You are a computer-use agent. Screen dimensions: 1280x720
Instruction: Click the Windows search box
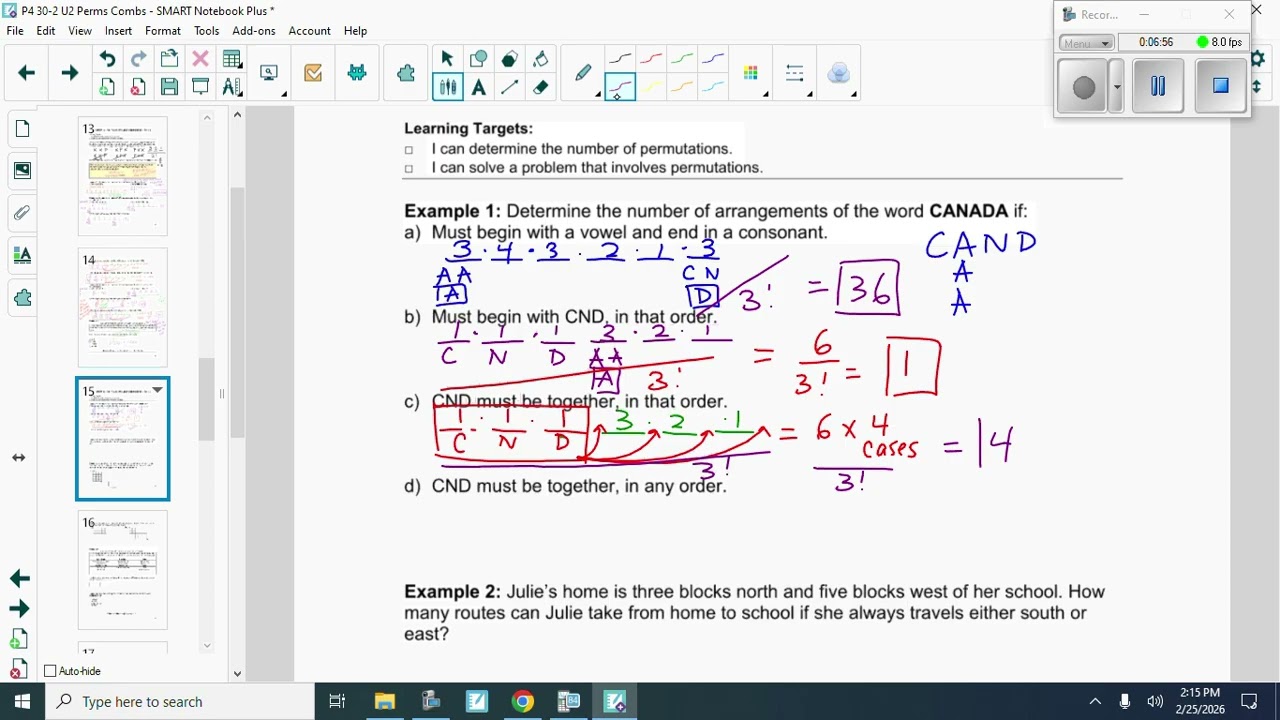point(180,701)
